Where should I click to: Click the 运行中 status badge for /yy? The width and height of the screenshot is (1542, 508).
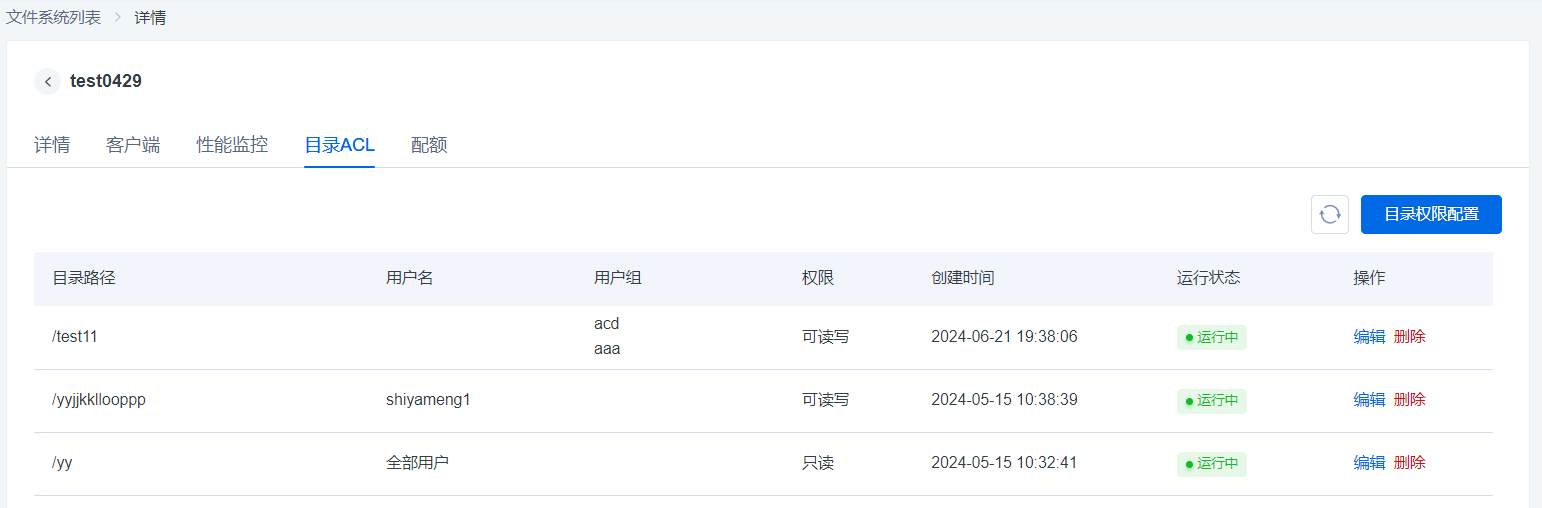1212,464
